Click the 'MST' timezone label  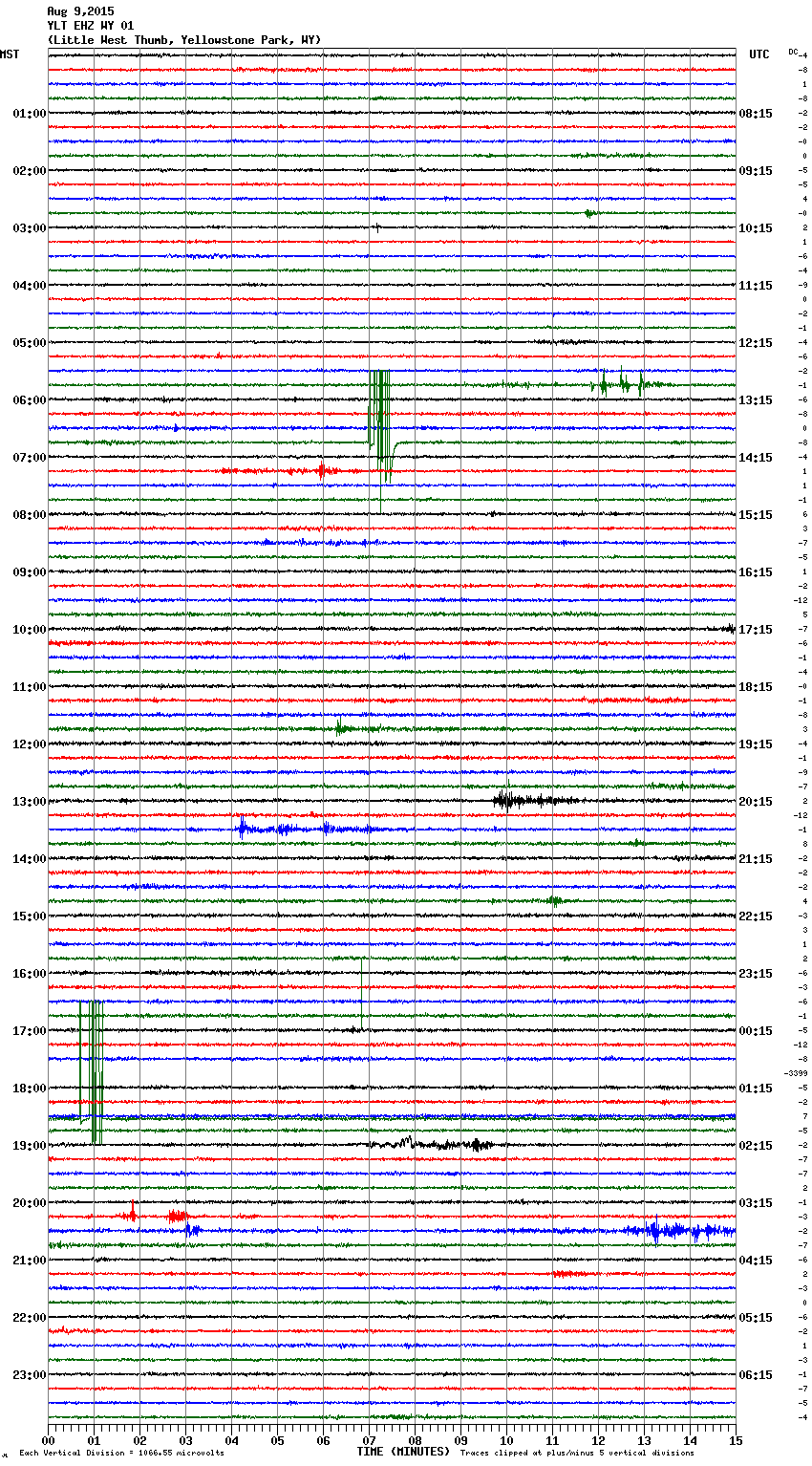(10, 54)
